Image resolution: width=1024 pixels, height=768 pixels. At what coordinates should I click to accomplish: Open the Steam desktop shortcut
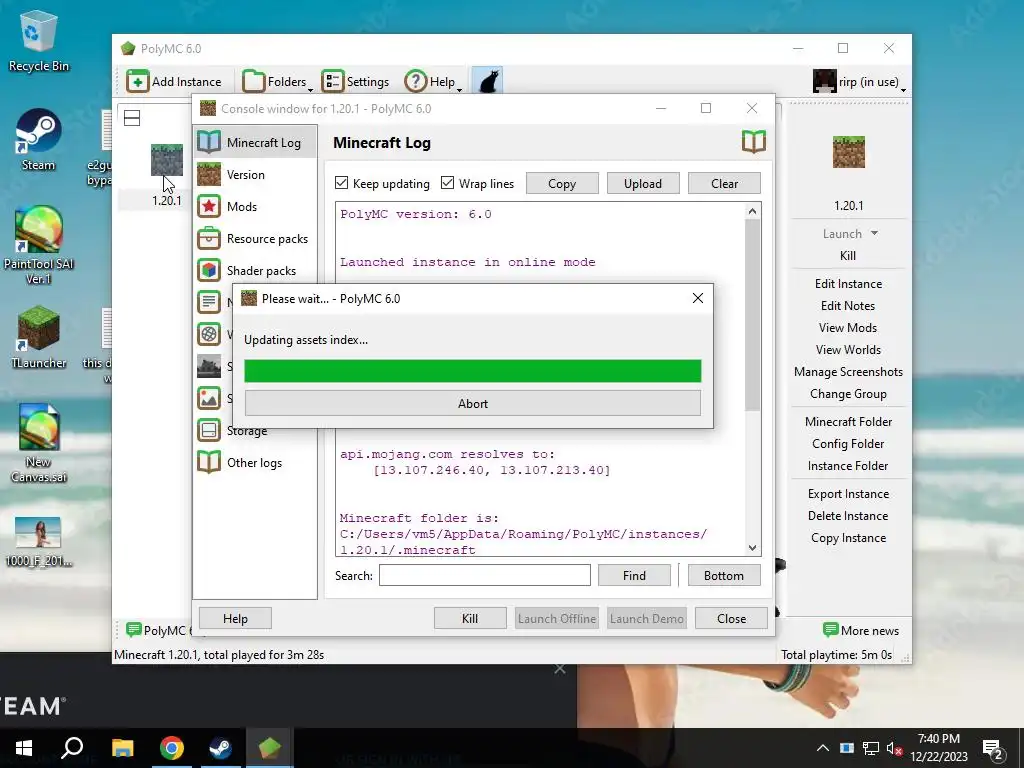coord(38,140)
